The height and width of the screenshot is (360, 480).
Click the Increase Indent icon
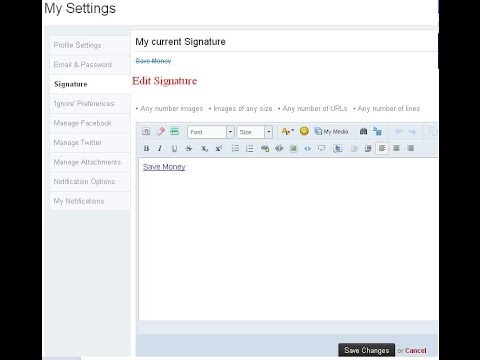(x=368, y=149)
